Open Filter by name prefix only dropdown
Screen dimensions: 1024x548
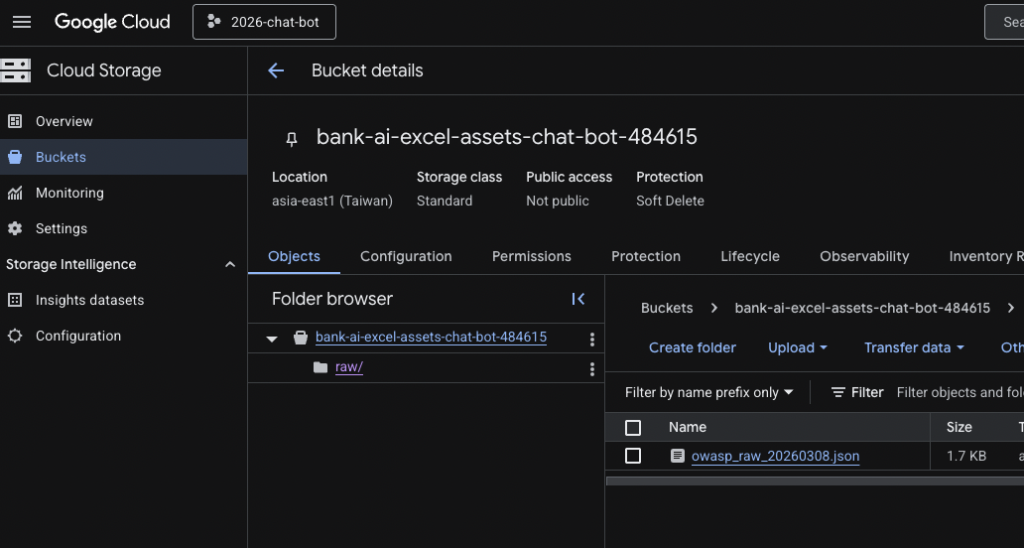pos(709,393)
